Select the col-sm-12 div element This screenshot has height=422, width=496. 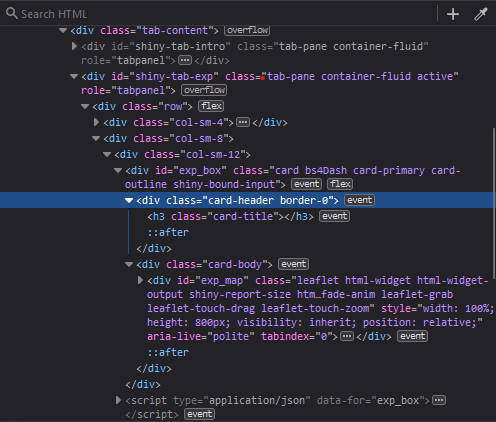(182, 155)
